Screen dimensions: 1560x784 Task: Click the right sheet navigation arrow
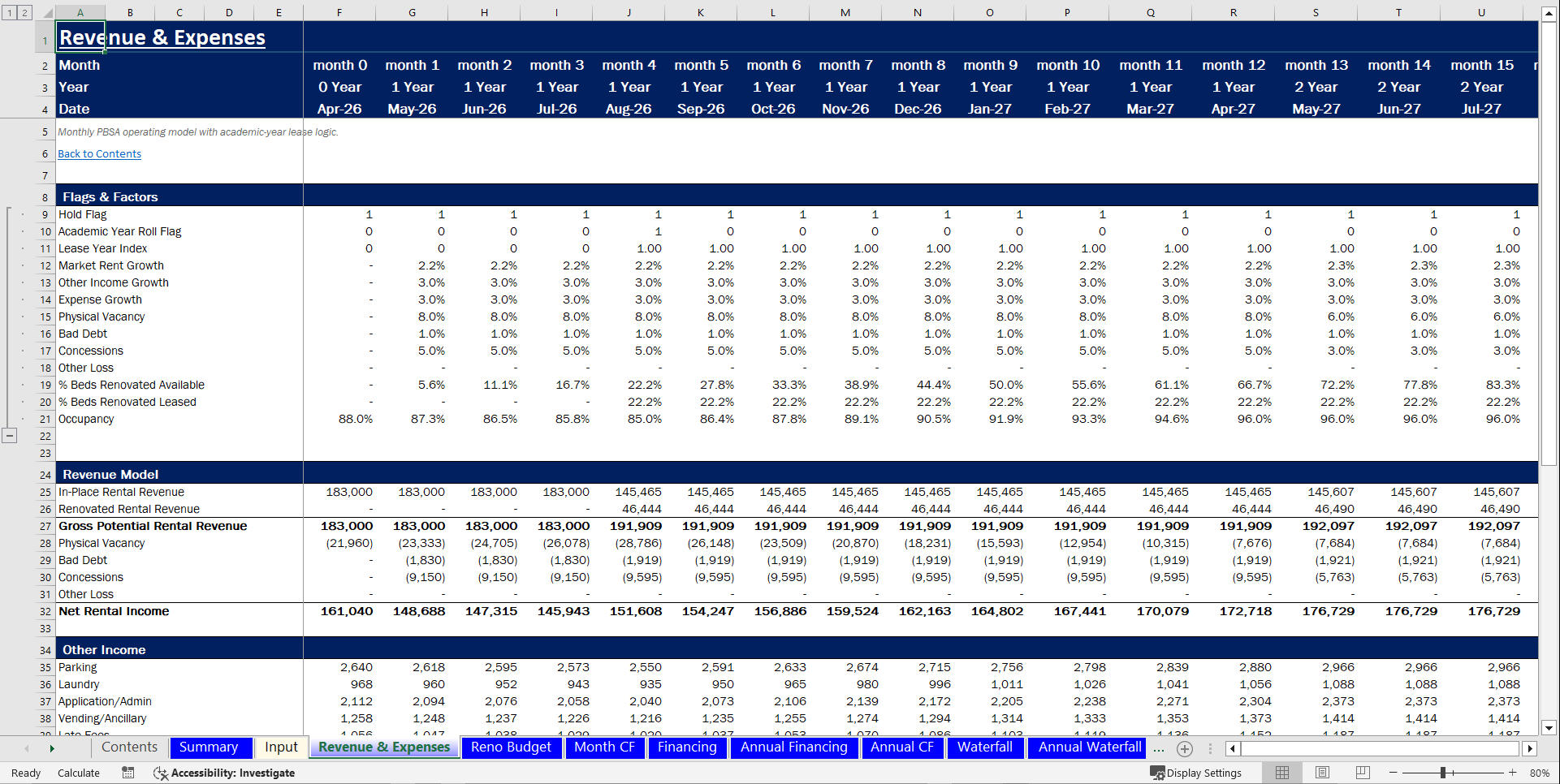click(52, 748)
